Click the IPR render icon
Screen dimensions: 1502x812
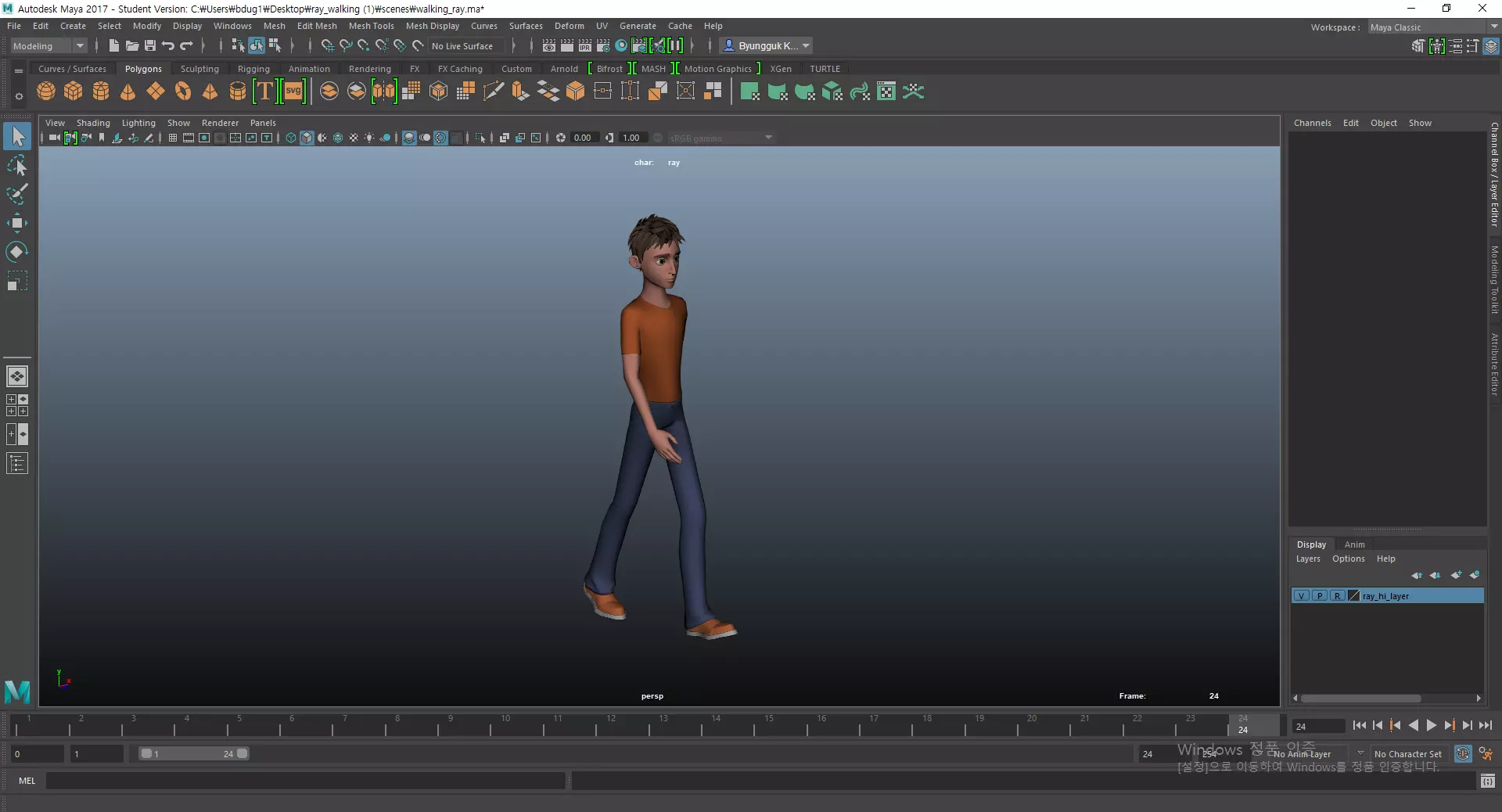pyautogui.click(x=585, y=46)
